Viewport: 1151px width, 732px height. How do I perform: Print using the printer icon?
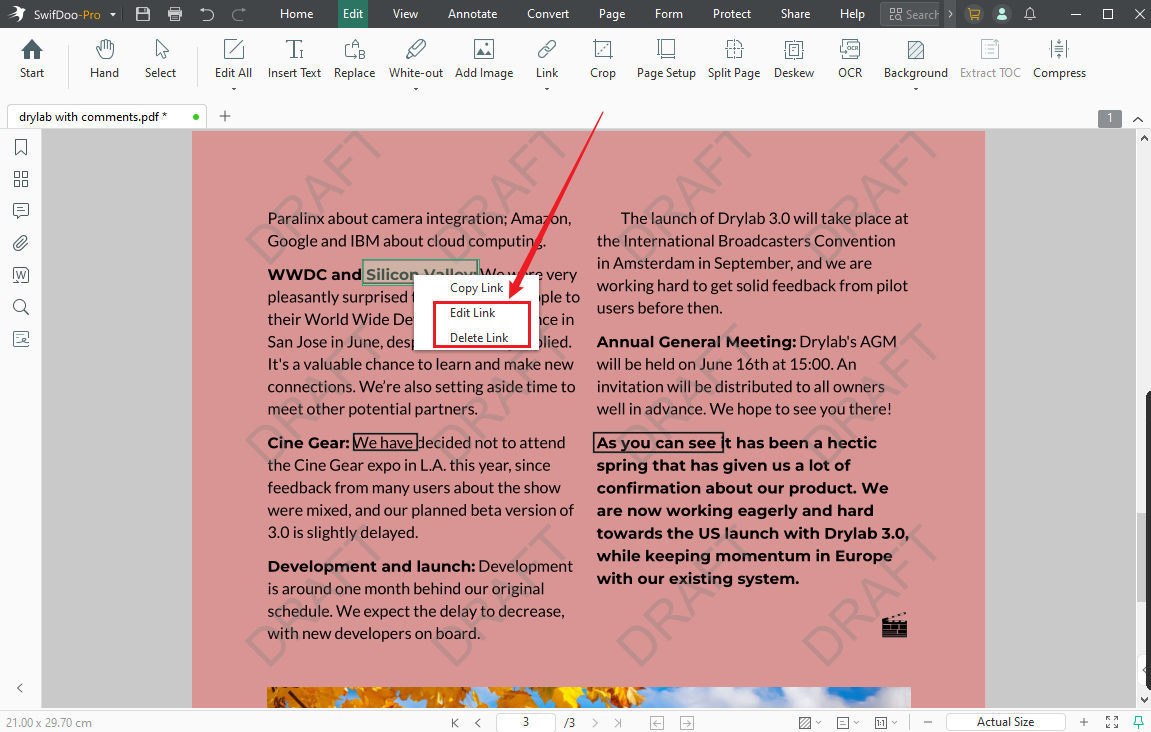point(175,14)
